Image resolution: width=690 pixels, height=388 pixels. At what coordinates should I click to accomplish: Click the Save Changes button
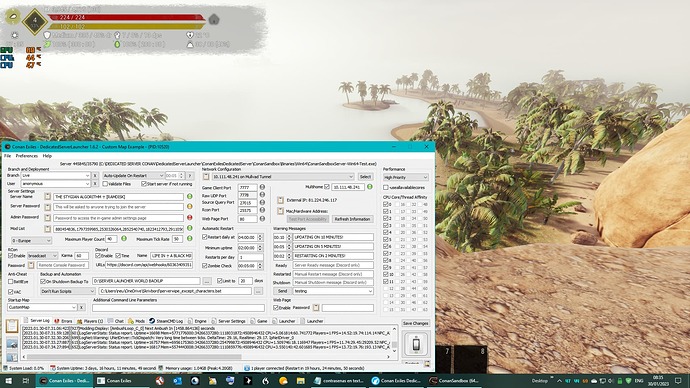415,323
